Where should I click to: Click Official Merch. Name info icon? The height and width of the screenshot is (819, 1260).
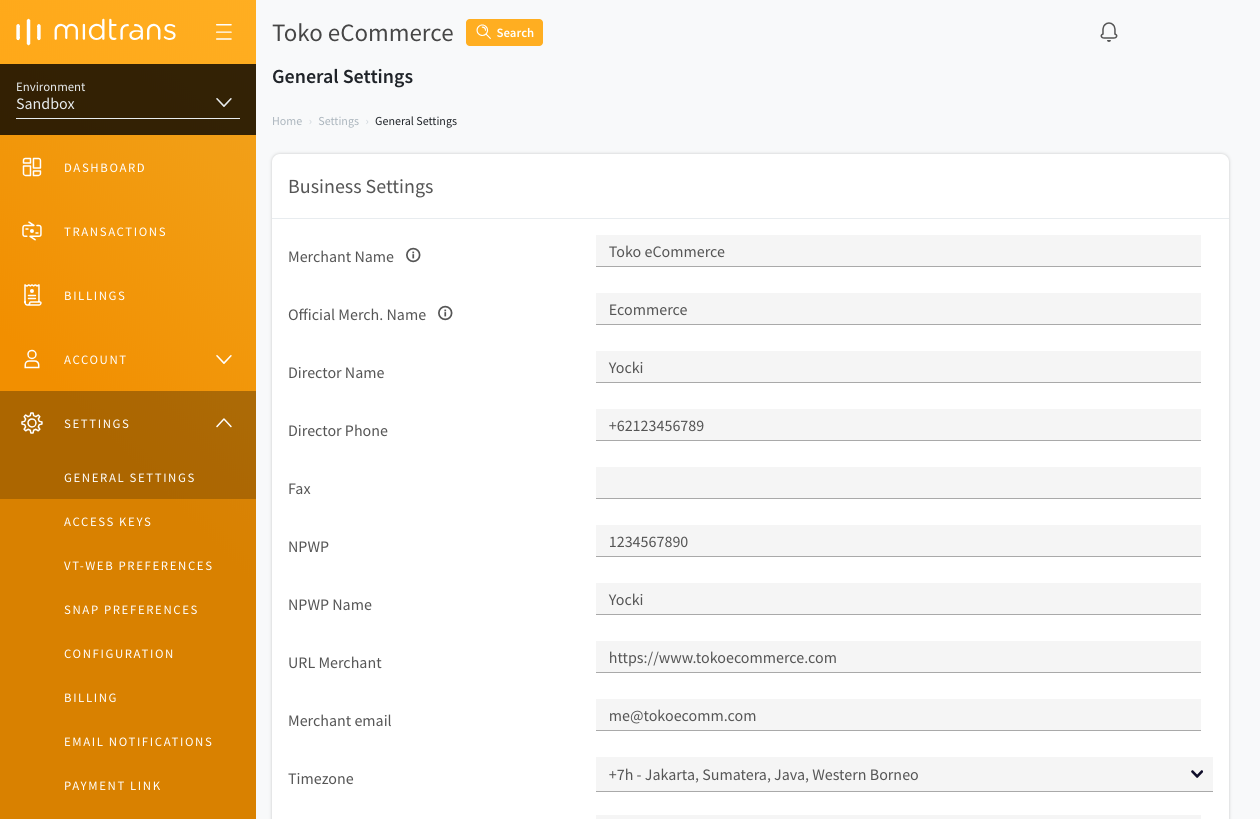click(445, 313)
